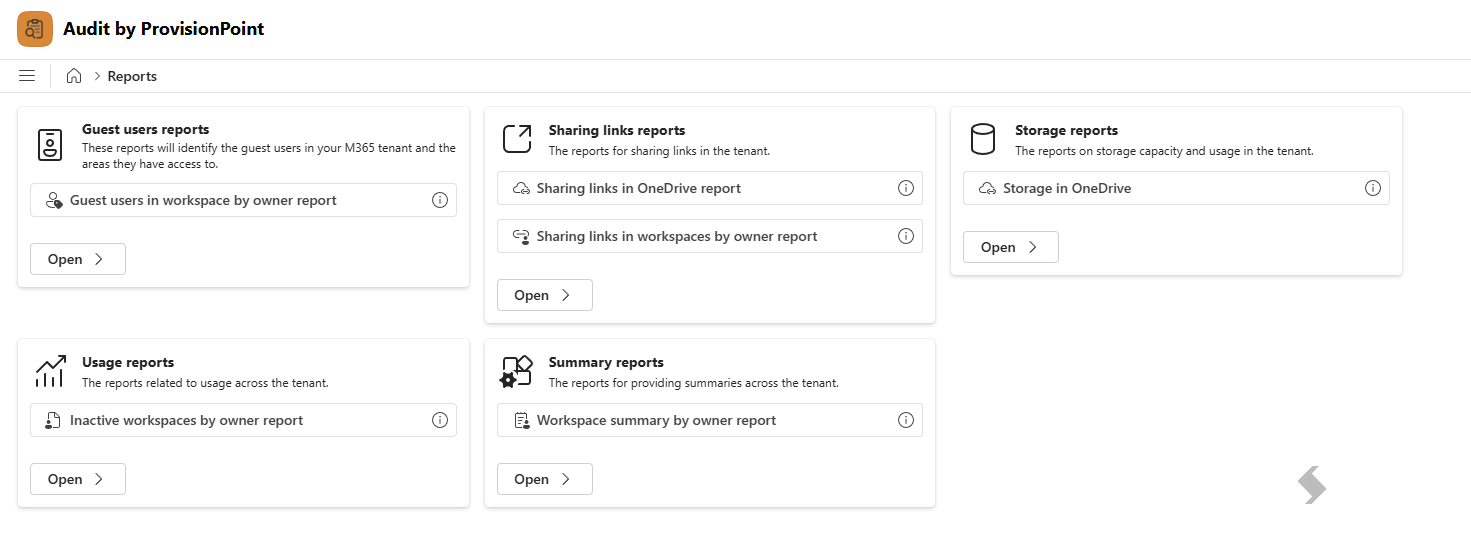Click the Storage reports heading
The image size is (1471, 555).
tap(1066, 130)
